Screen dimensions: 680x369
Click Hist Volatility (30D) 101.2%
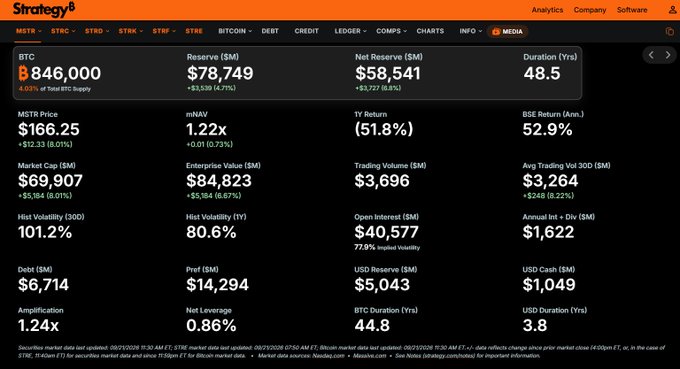click(x=45, y=232)
